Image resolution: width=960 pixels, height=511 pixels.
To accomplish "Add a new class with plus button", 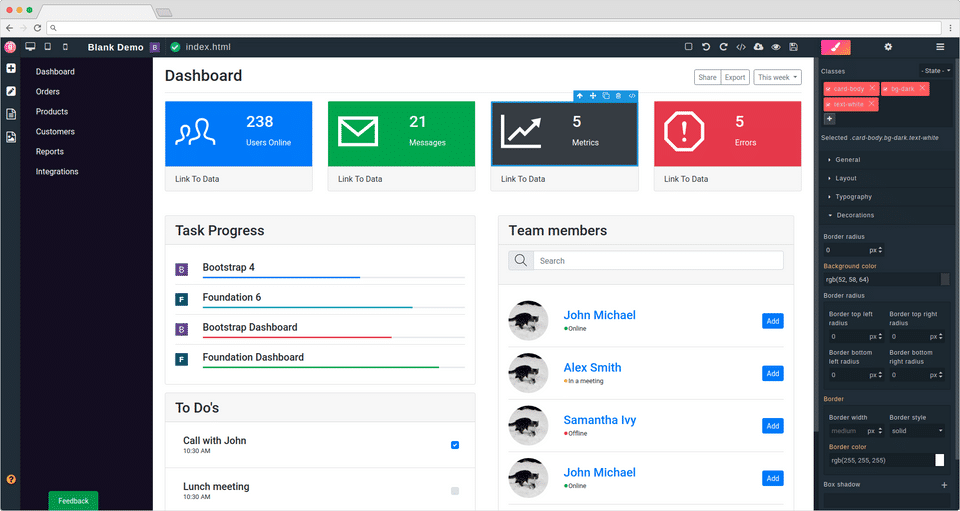I will pos(829,119).
